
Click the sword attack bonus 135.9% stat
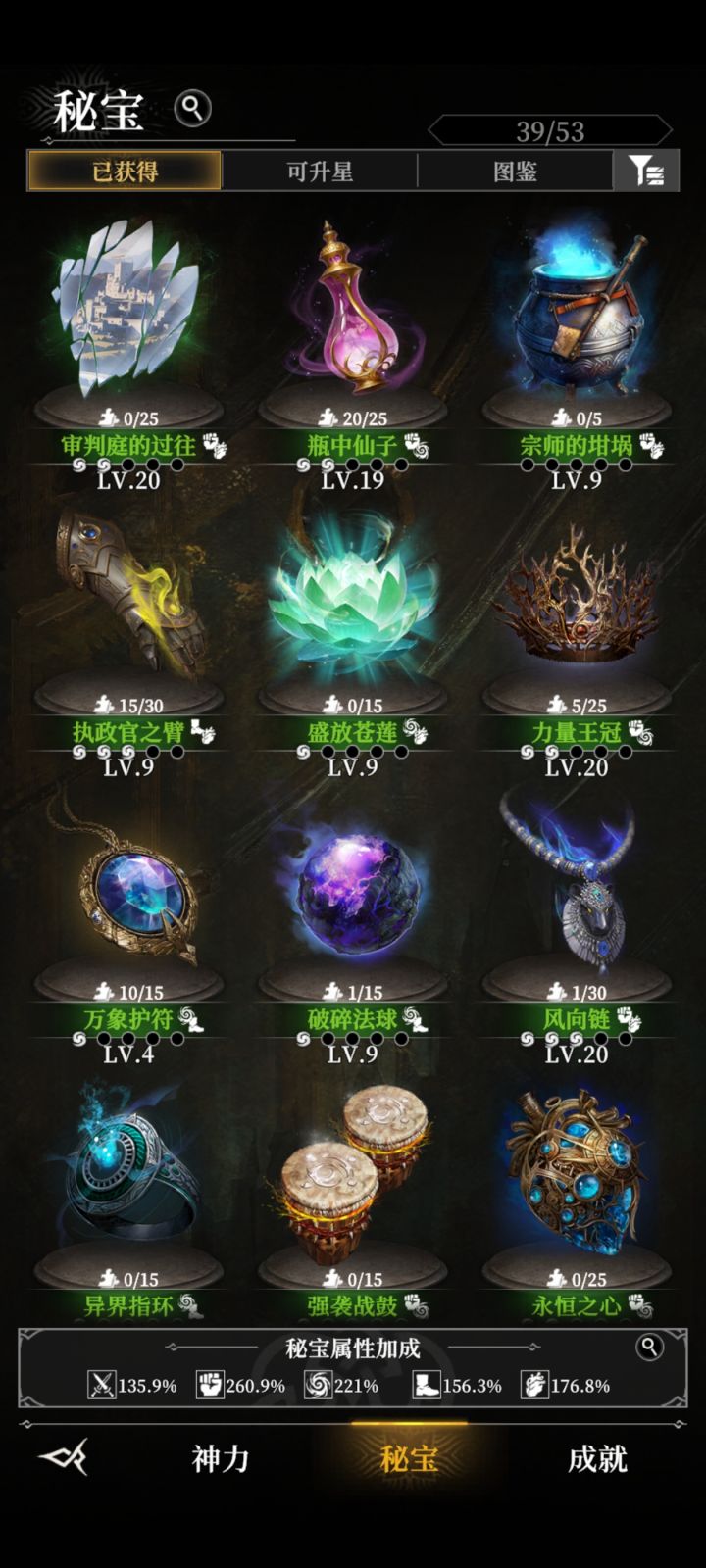tap(133, 1385)
